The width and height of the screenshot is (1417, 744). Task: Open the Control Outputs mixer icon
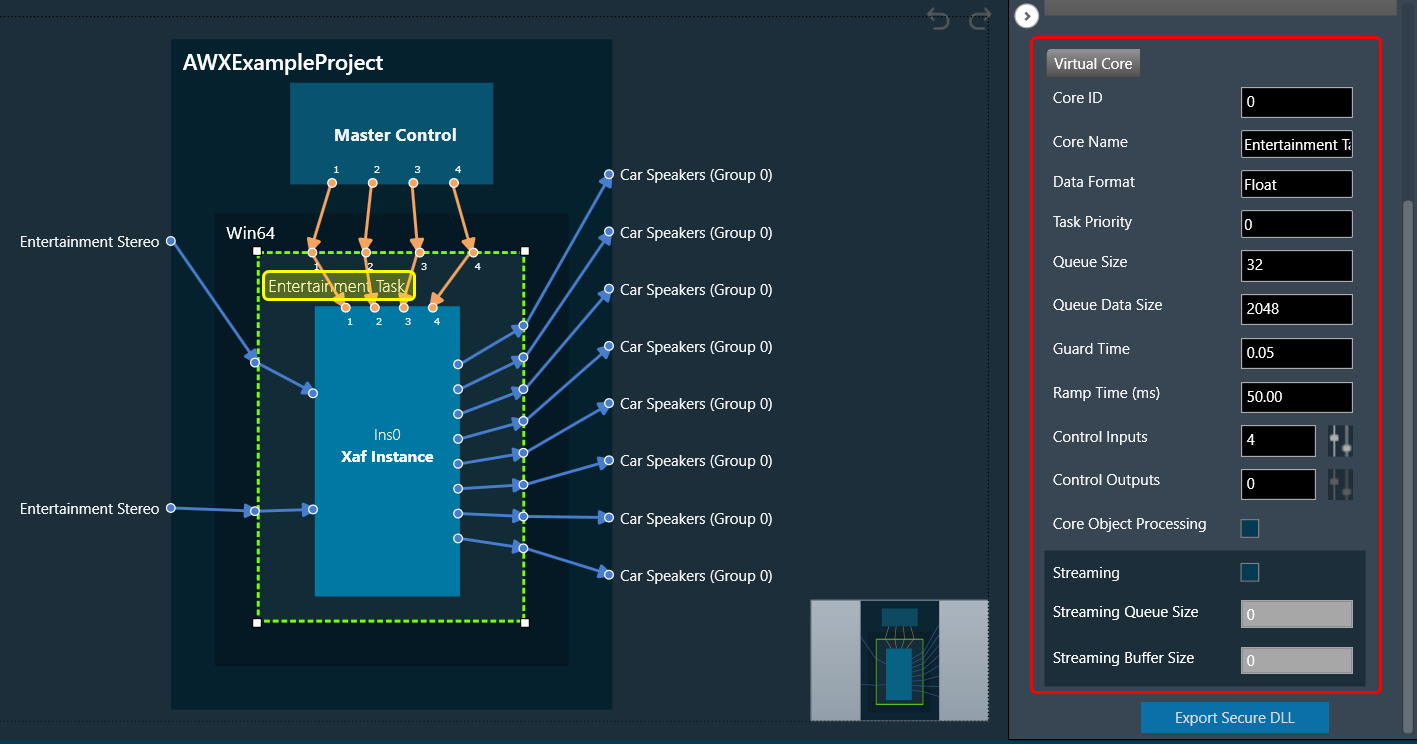pos(1340,484)
